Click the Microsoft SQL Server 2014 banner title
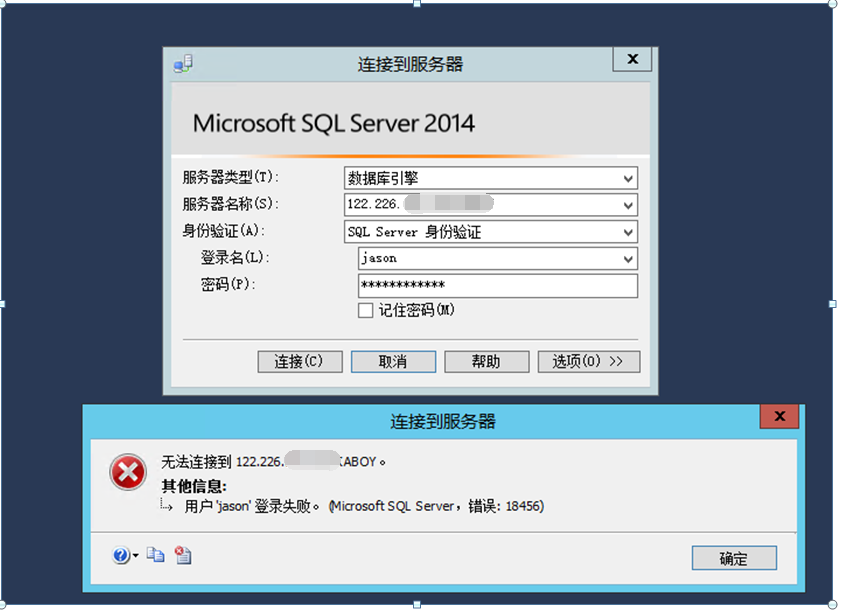The width and height of the screenshot is (842, 610). click(x=333, y=124)
